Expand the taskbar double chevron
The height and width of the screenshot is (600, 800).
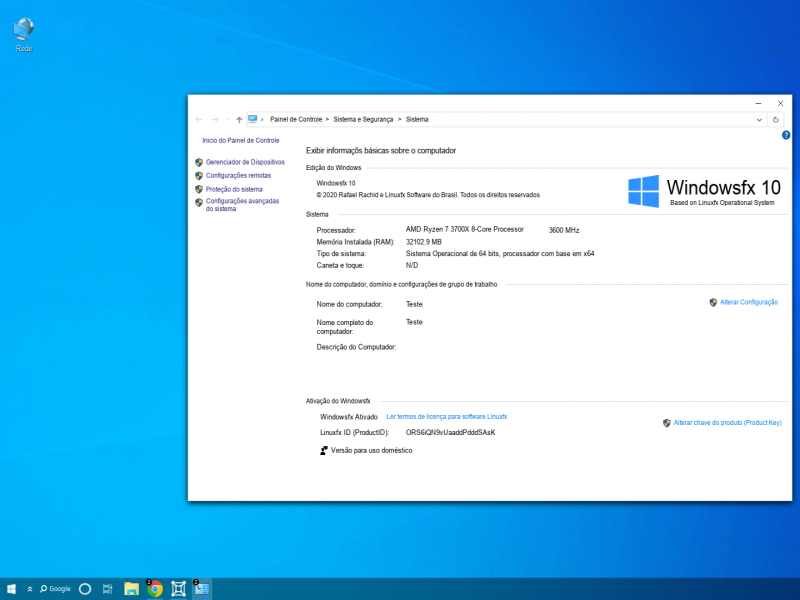click(x=30, y=589)
